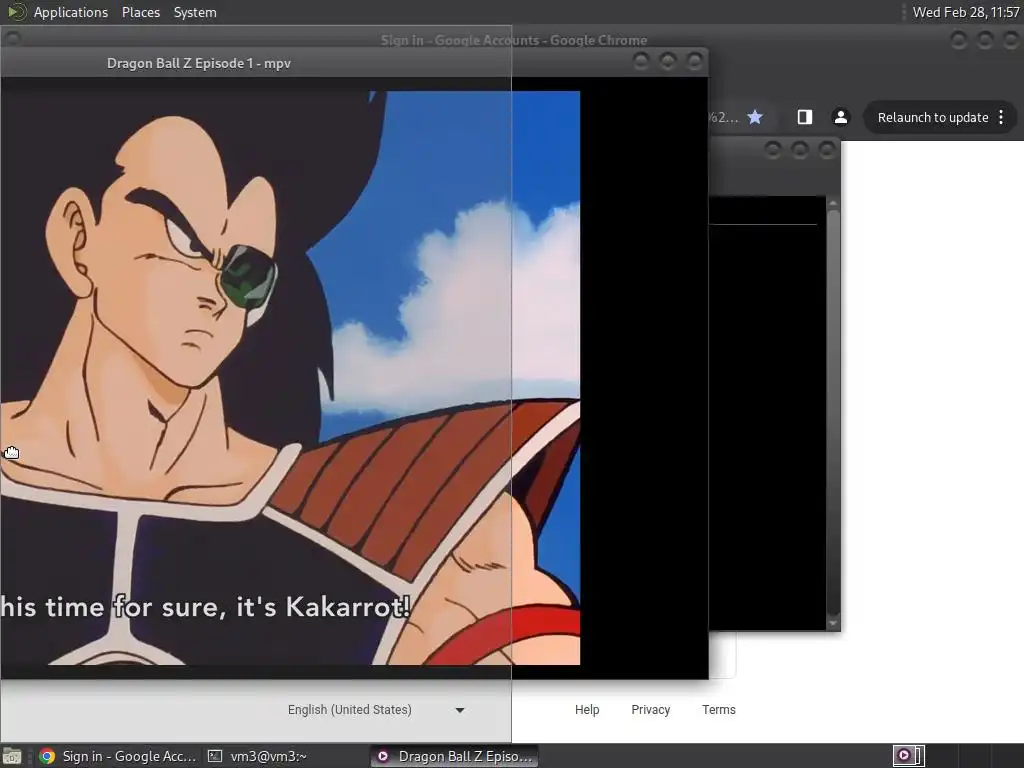Click the panel logo icon beside Applications
The height and width of the screenshot is (768, 1024).
click(x=16, y=12)
